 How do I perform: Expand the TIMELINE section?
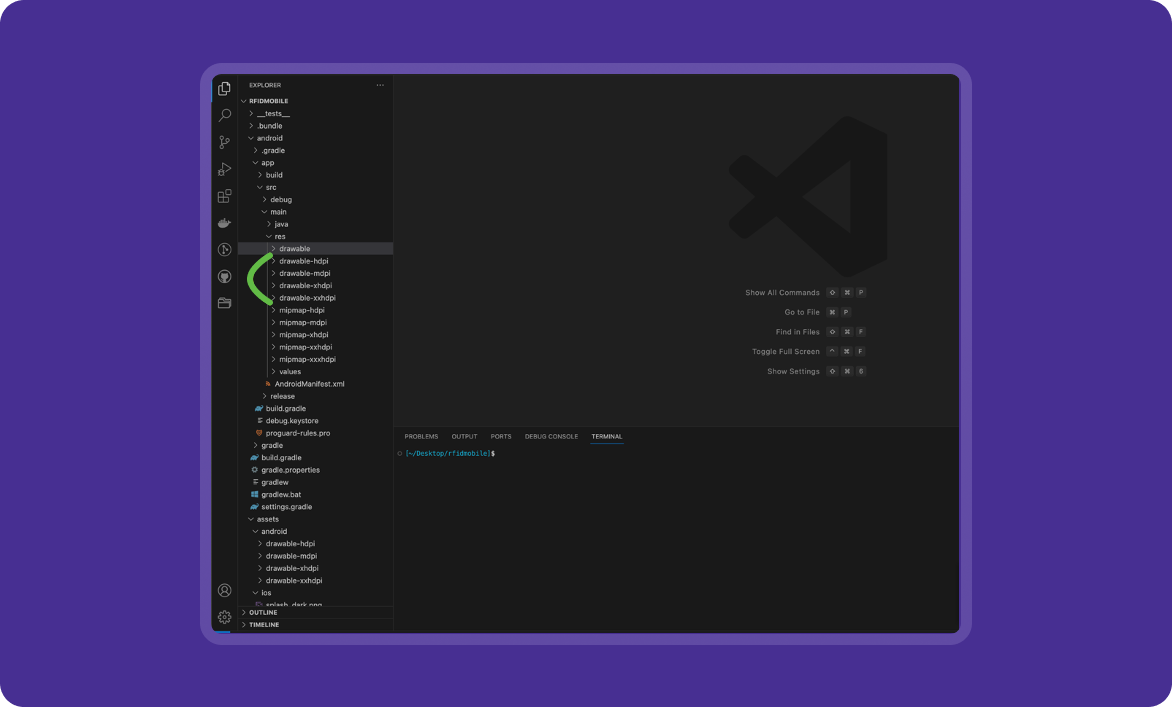(x=264, y=624)
